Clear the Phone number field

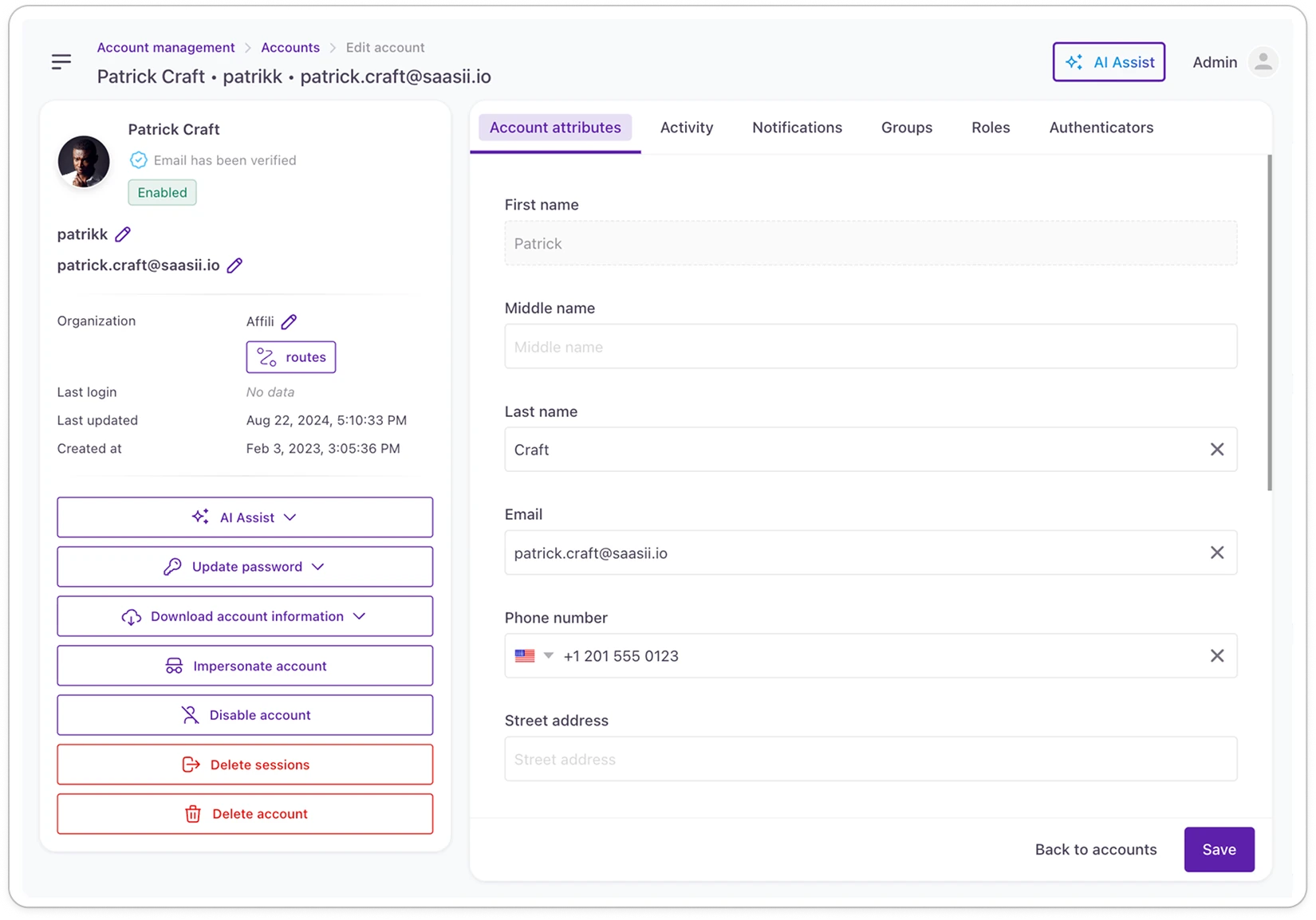coord(1216,655)
